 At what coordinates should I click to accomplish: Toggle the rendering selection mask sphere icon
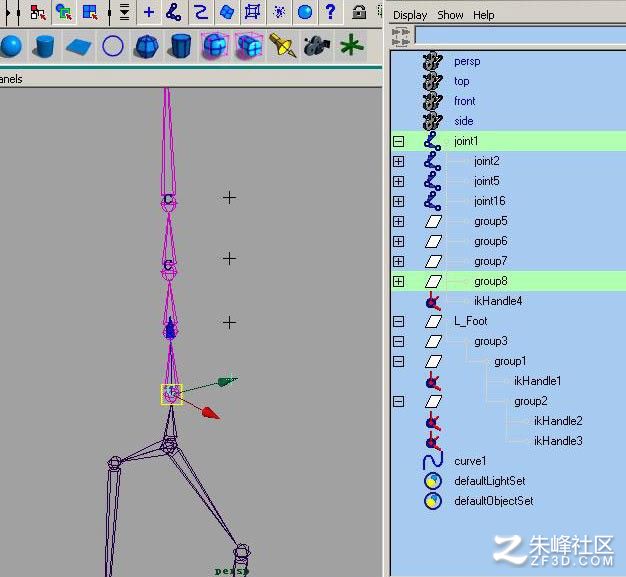[305, 12]
